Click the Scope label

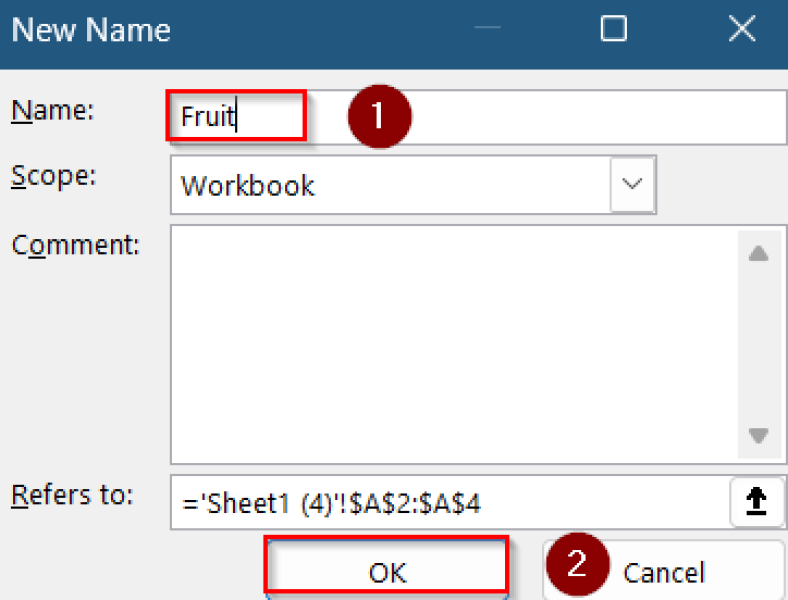tap(54, 176)
